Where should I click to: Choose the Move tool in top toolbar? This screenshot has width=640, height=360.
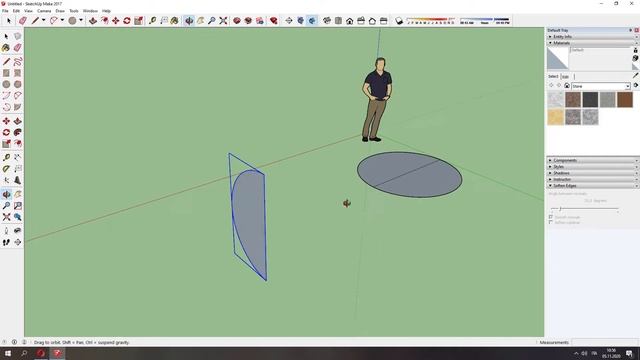click(x=116, y=20)
